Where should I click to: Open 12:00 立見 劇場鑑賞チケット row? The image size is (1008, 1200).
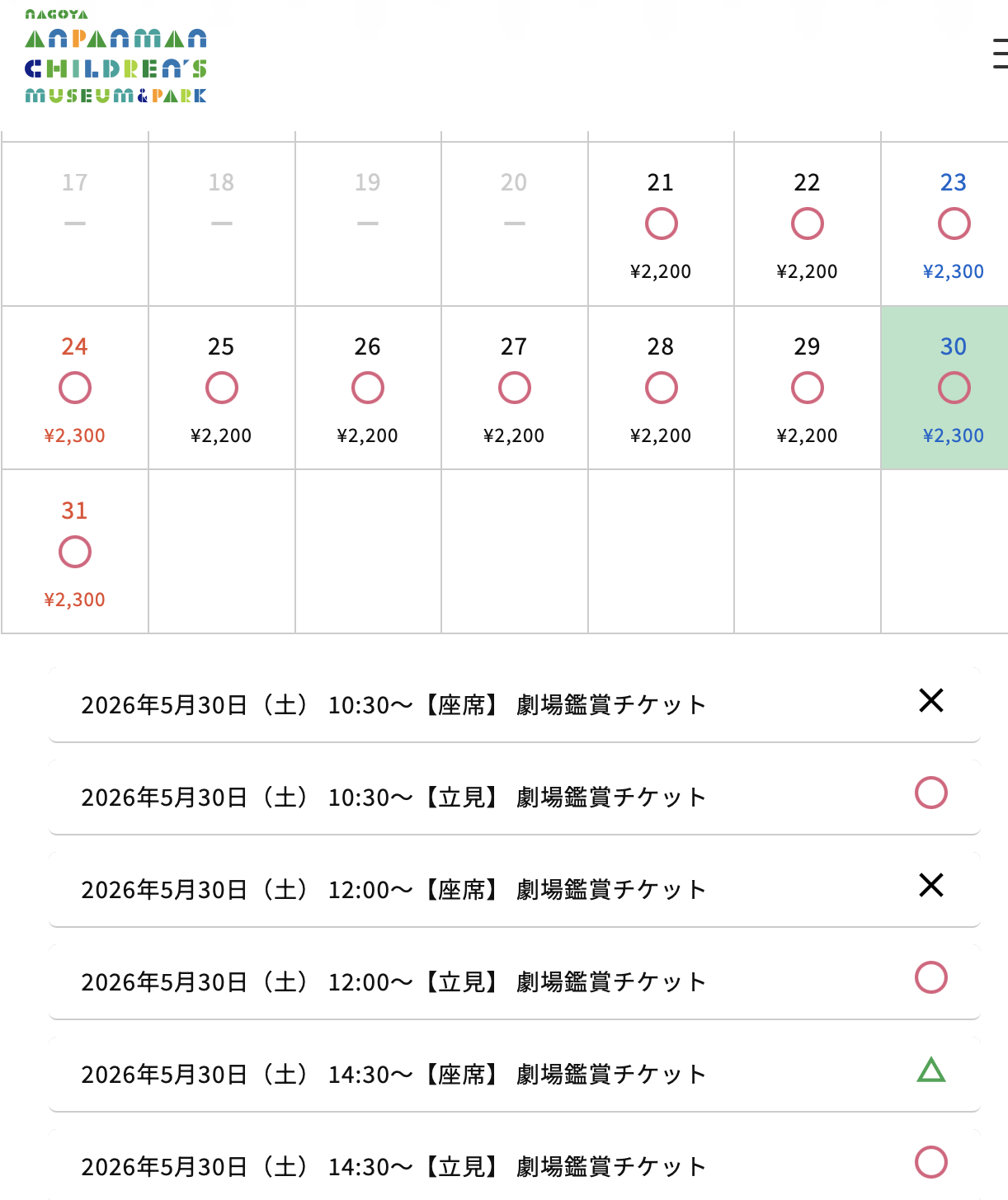[514, 981]
